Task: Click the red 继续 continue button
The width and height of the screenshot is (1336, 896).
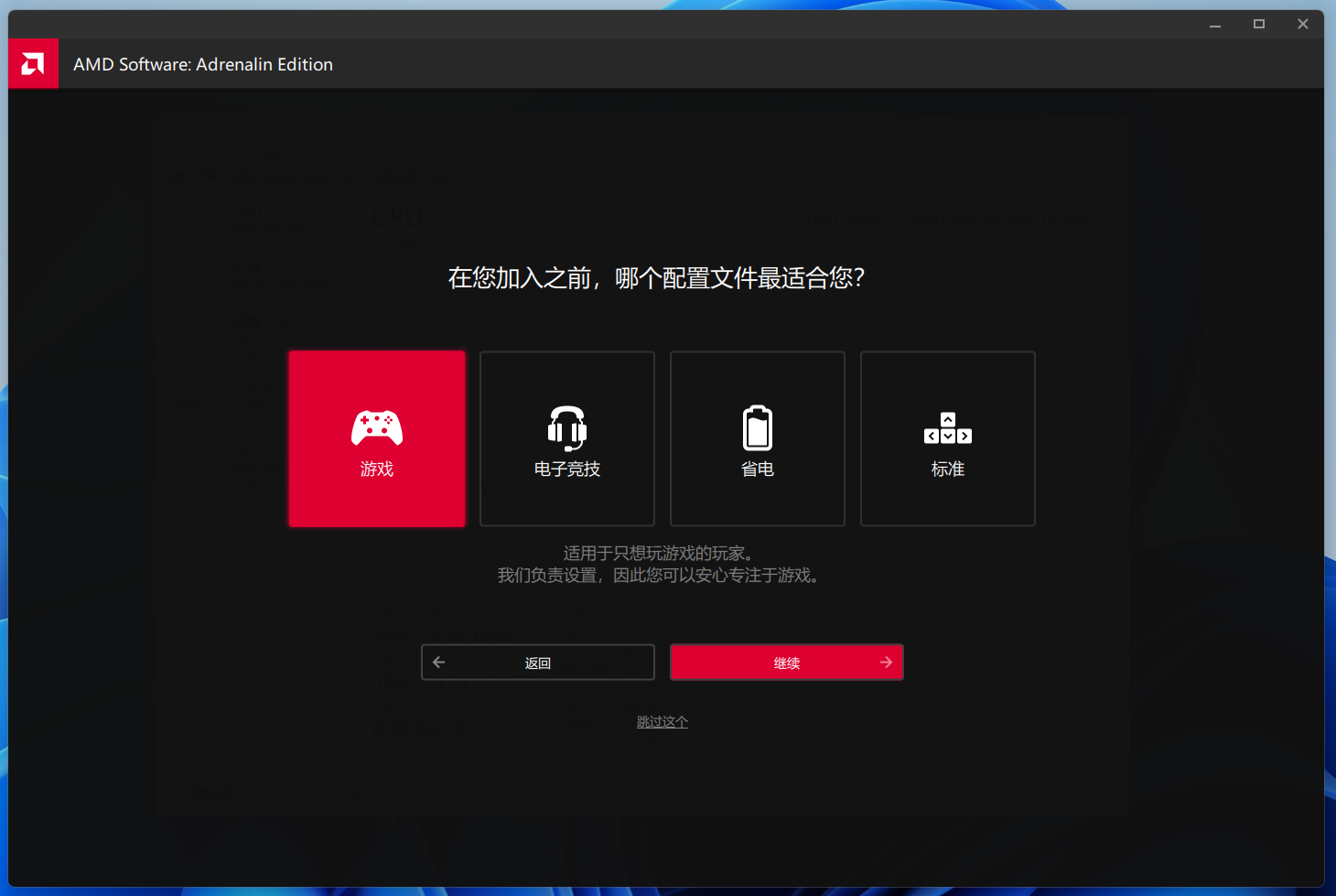Action: [787, 663]
